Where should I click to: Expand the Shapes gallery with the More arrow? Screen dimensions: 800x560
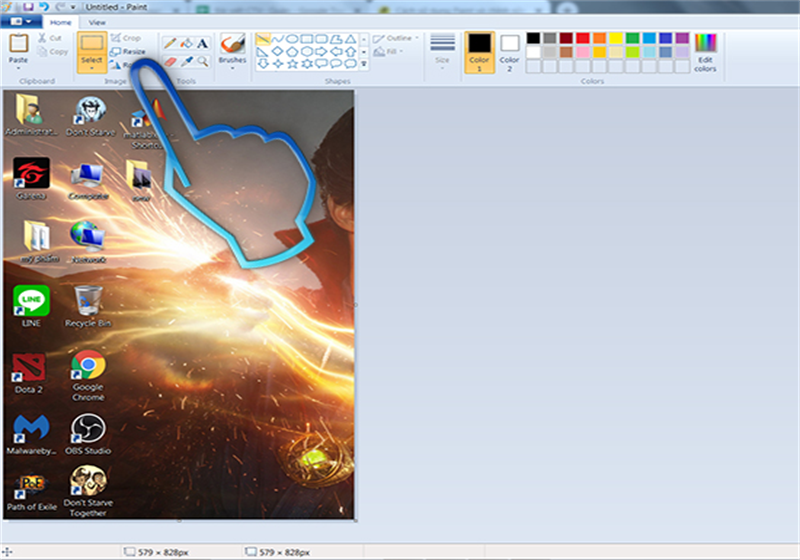pyautogui.click(x=364, y=64)
